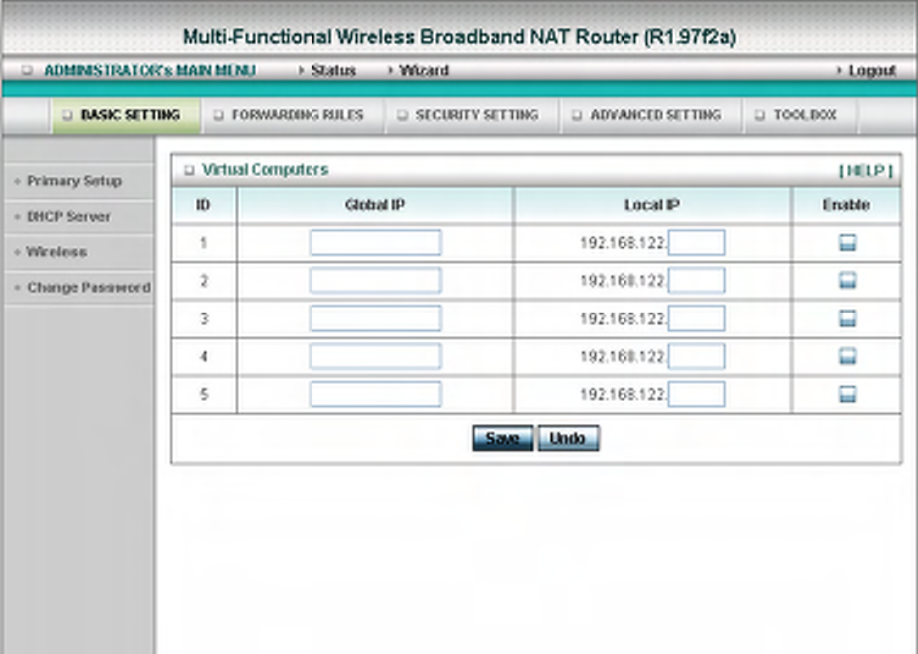This screenshot has width=918, height=654.
Task: Open the SECURITY SETTING tab
Action: click(x=472, y=115)
